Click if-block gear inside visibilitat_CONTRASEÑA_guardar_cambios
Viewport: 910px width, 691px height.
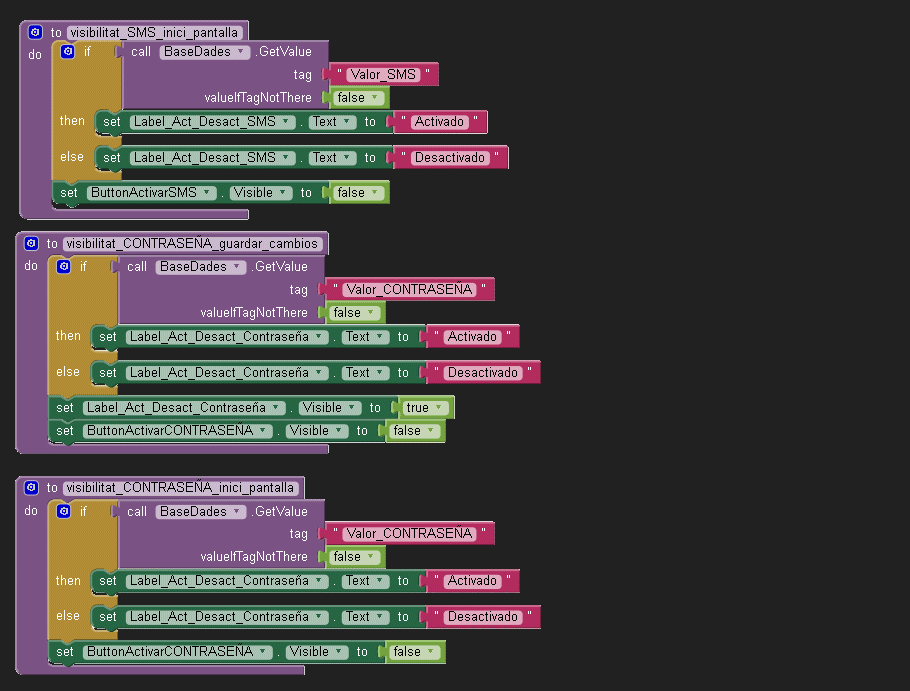click(x=64, y=266)
